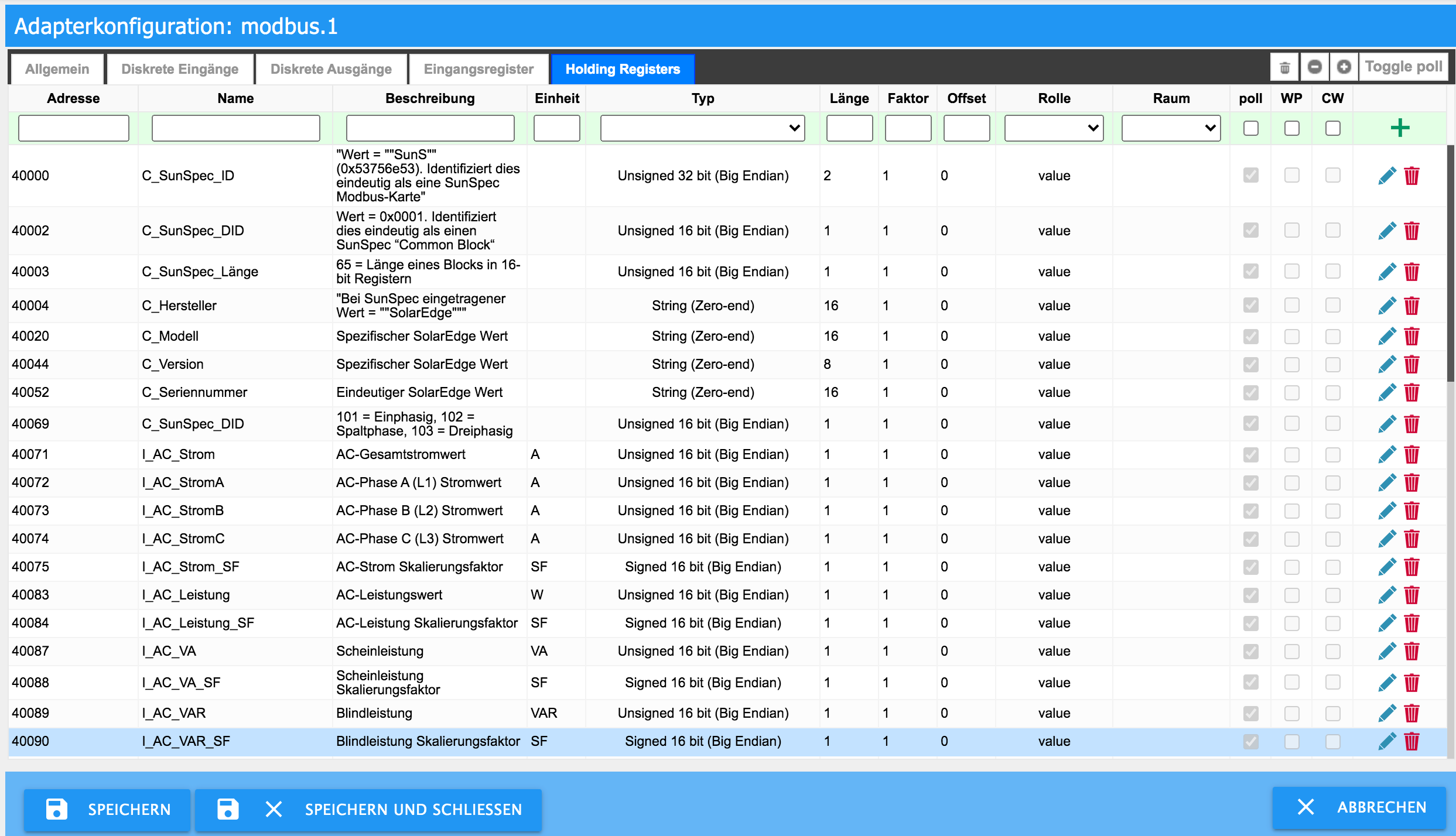This screenshot has height=836, width=1456.
Task: Switch to the Diskrete Eingänge tab
Action: pos(180,69)
